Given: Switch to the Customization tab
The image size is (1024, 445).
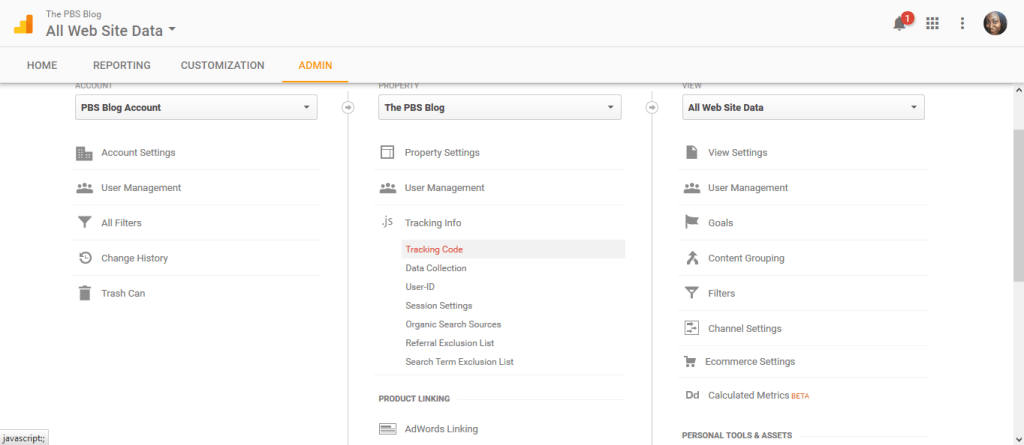Looking at the screenshot, I should 223,65.
